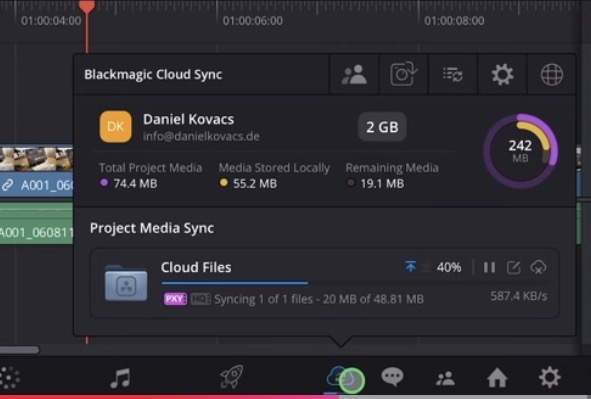The width and height of the screenshot is (591, 399).
Task: Click the edit icon for Cloud Files
Action: pyautogui.click(x=513, y=268)
